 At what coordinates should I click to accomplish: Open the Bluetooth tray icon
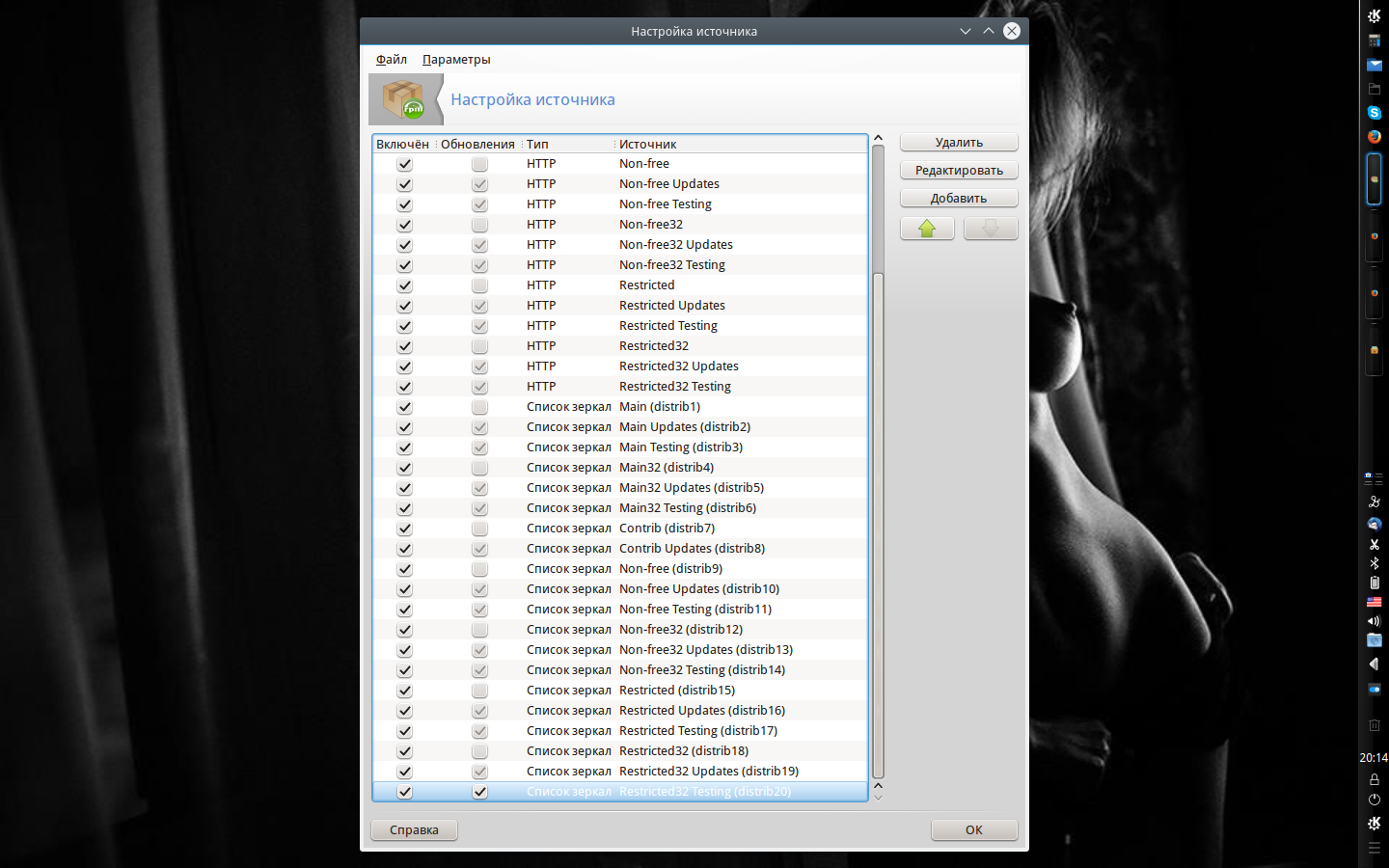(x=1374, y=563)
